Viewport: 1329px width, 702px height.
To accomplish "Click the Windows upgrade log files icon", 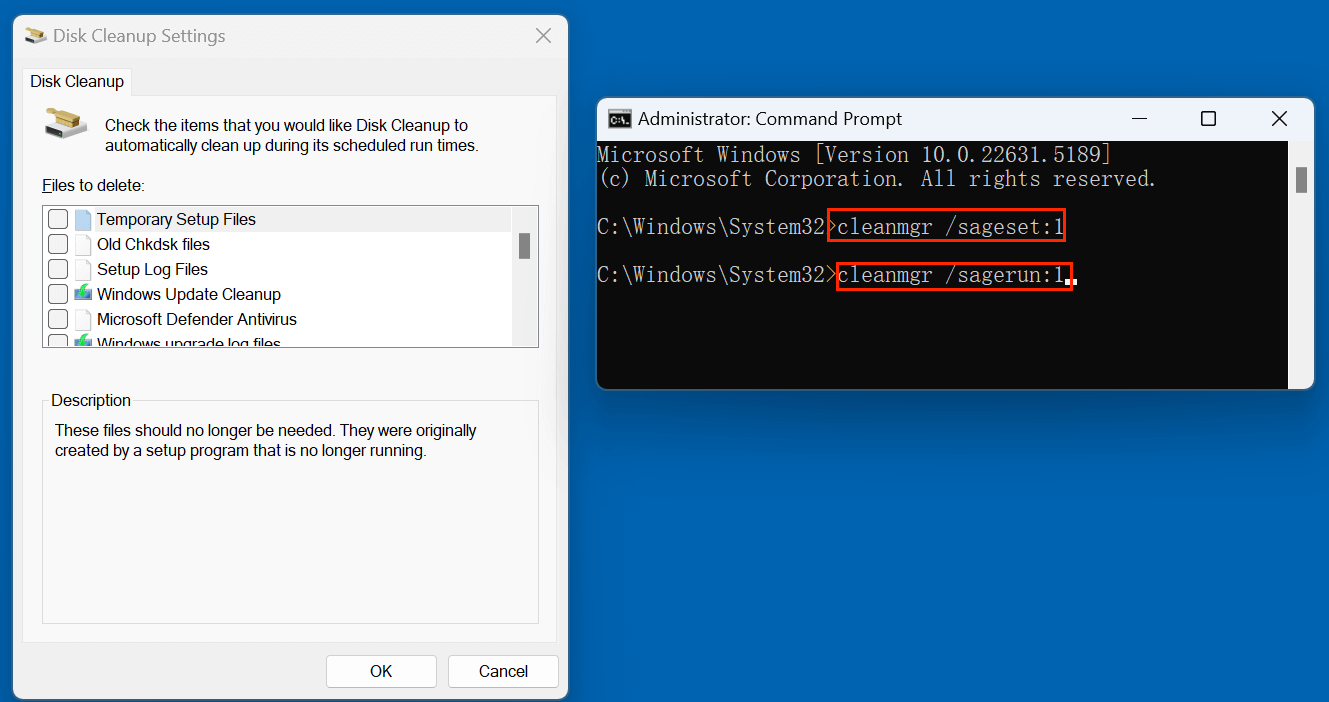I will [84, 340].
